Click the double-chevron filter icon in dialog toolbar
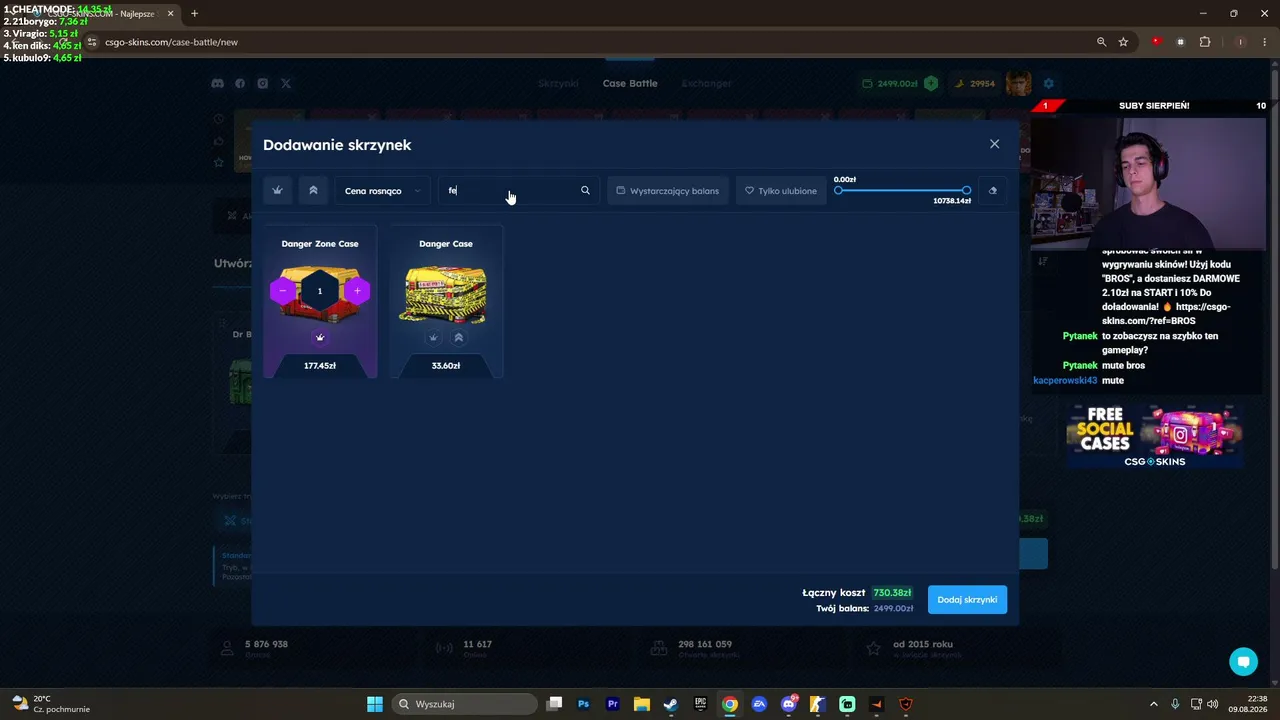1280x720 pixels. pos(313,191)
